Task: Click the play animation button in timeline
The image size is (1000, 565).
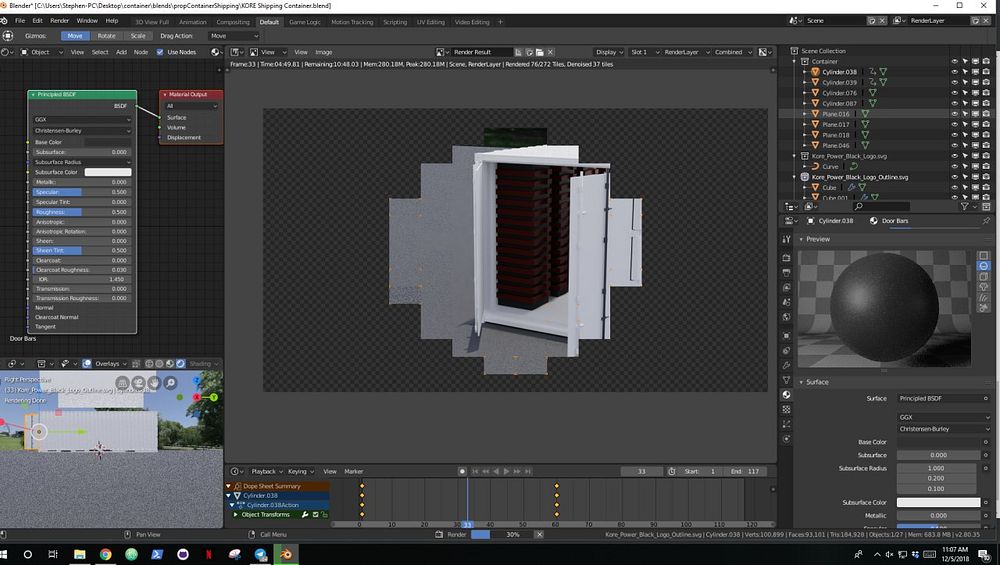Action: click(x=506, y=471)
